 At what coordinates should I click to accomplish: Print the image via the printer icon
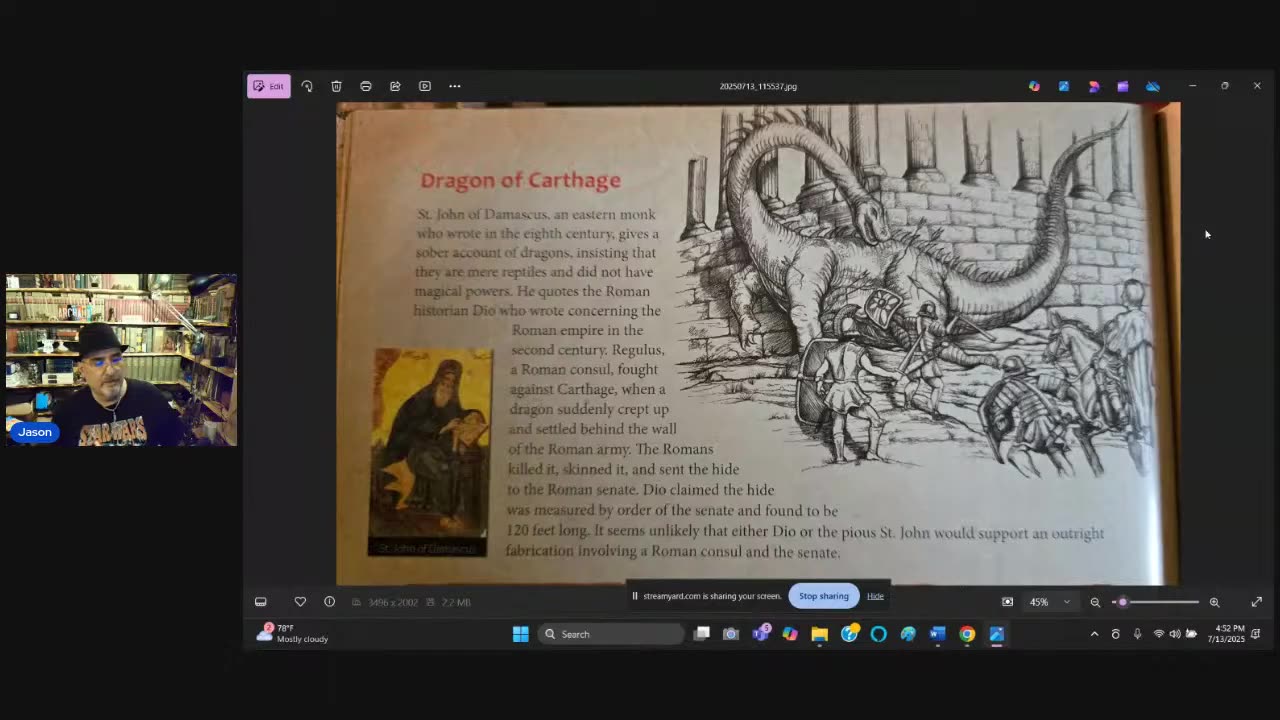click(x=366, y=86)
